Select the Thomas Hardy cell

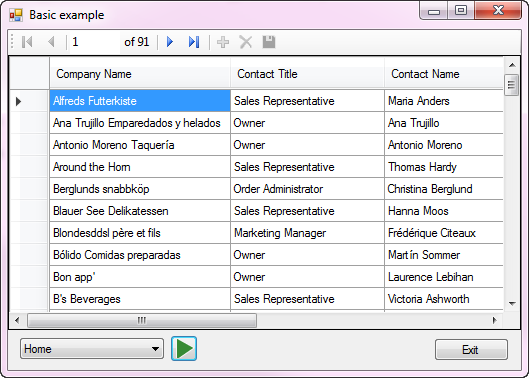tap(444, 167)
